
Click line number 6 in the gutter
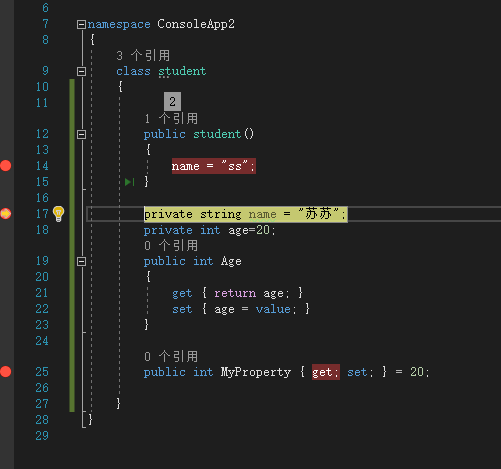point(46,8)
